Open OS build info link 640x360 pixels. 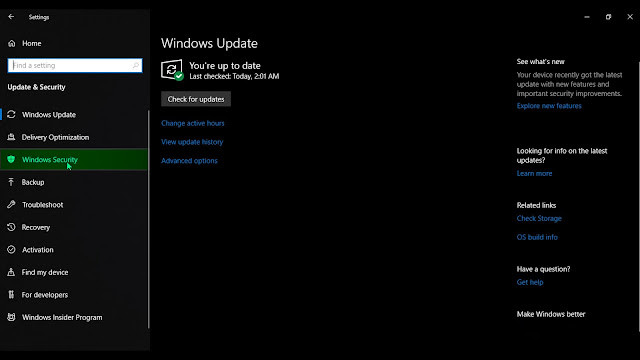(x=537, y=237)
